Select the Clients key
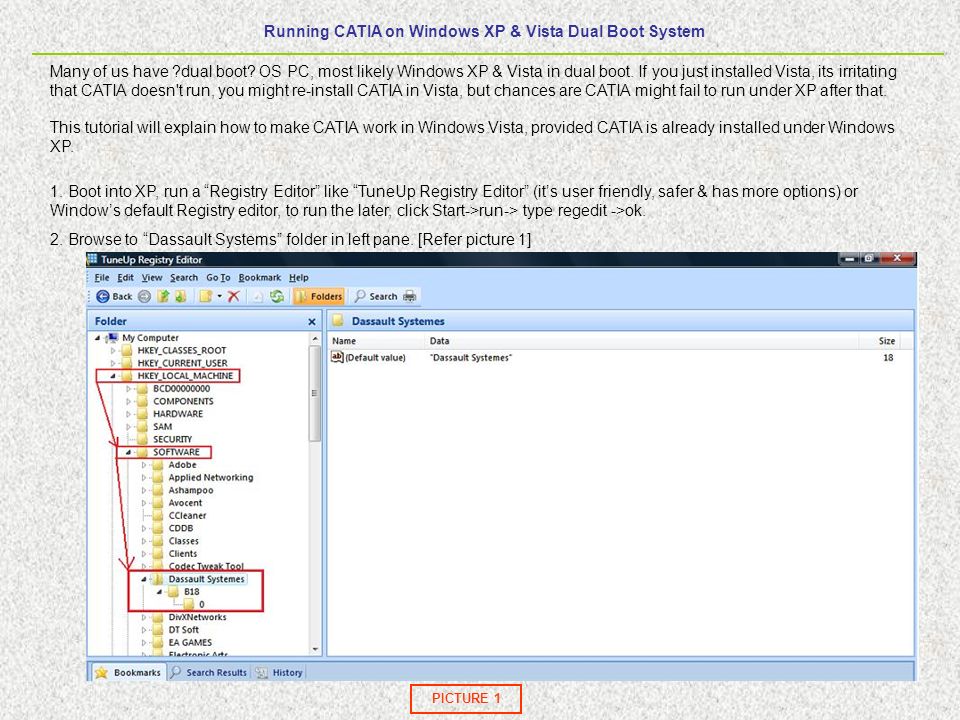Image resolution: width=960 pixels, height=720 pixels. [182, 554]
